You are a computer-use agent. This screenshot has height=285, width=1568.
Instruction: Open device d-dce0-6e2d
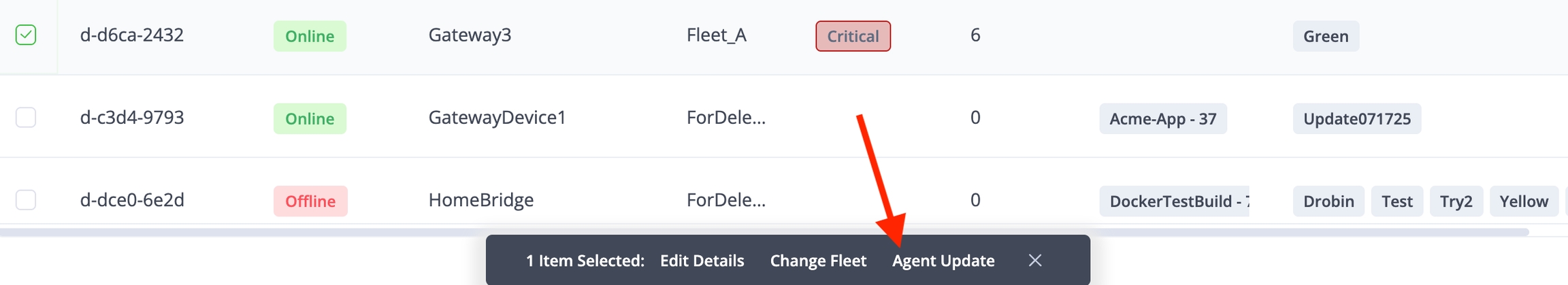click(132, 200)
